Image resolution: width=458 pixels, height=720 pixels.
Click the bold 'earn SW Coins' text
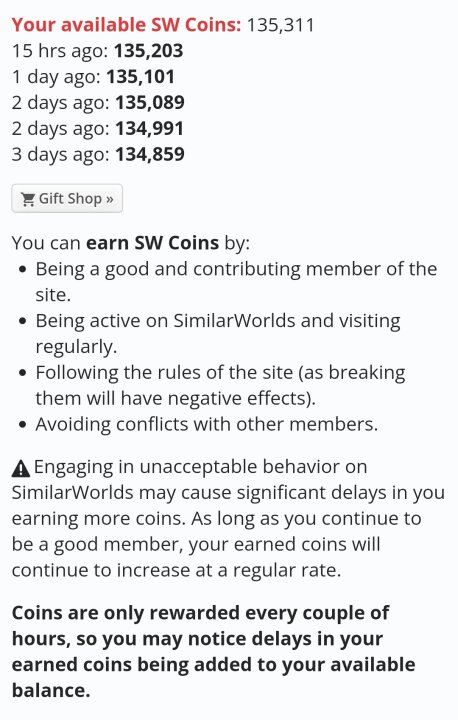coord(153,242)
